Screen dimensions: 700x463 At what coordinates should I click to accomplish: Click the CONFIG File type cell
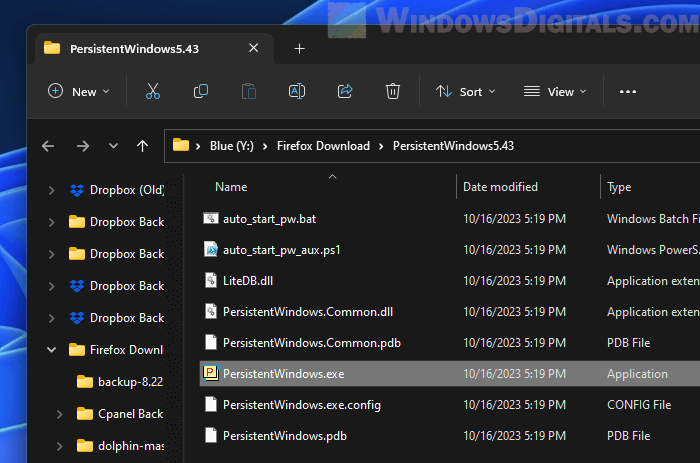(639, 405)
